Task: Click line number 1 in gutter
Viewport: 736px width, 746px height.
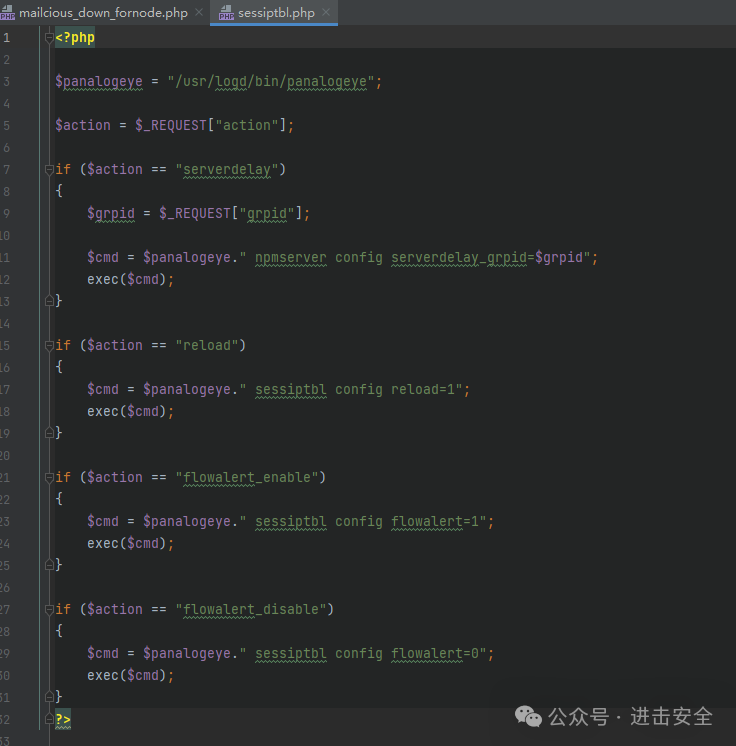Action: 6,38
